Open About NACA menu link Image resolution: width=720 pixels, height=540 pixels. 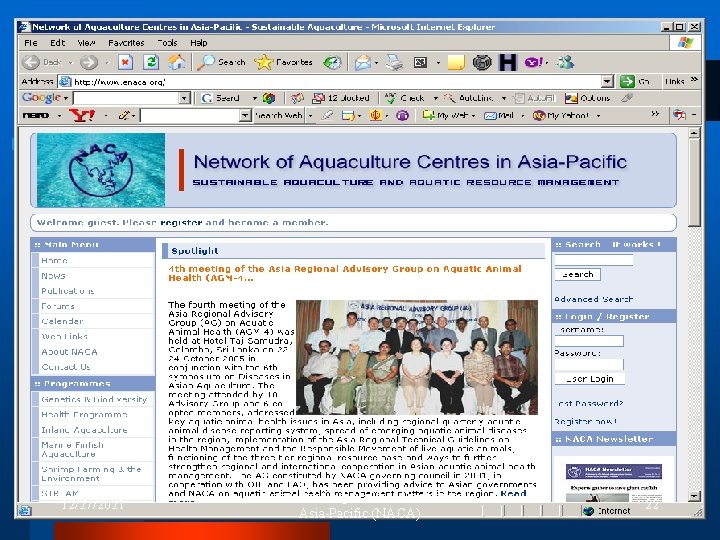coord(69,352)
